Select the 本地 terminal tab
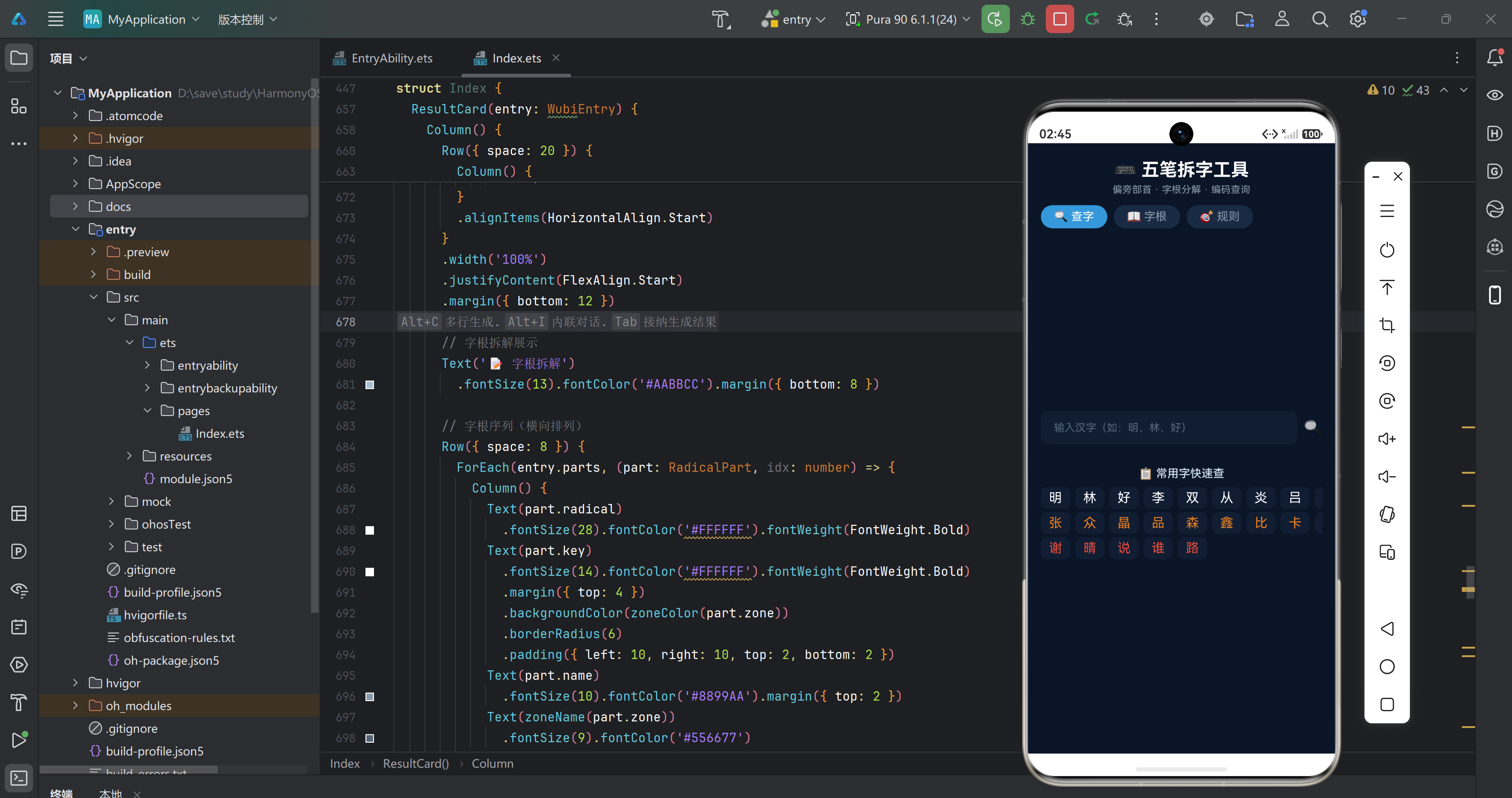The width and height of the screenshot is (1512, 798). [x=111, y=793]
